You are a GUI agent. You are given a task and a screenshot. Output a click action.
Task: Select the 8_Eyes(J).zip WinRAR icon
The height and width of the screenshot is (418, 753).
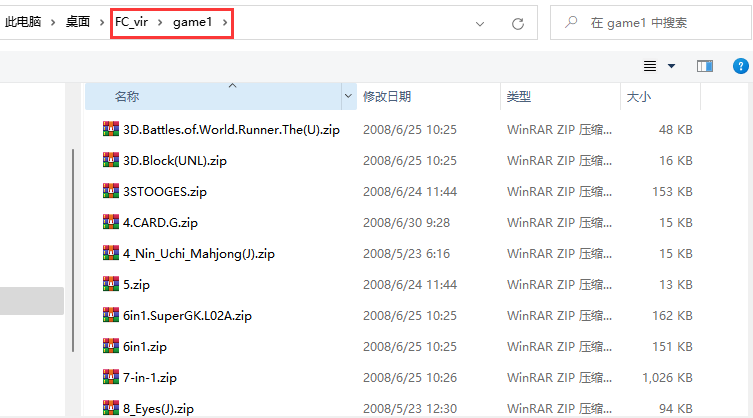(111, 407)
